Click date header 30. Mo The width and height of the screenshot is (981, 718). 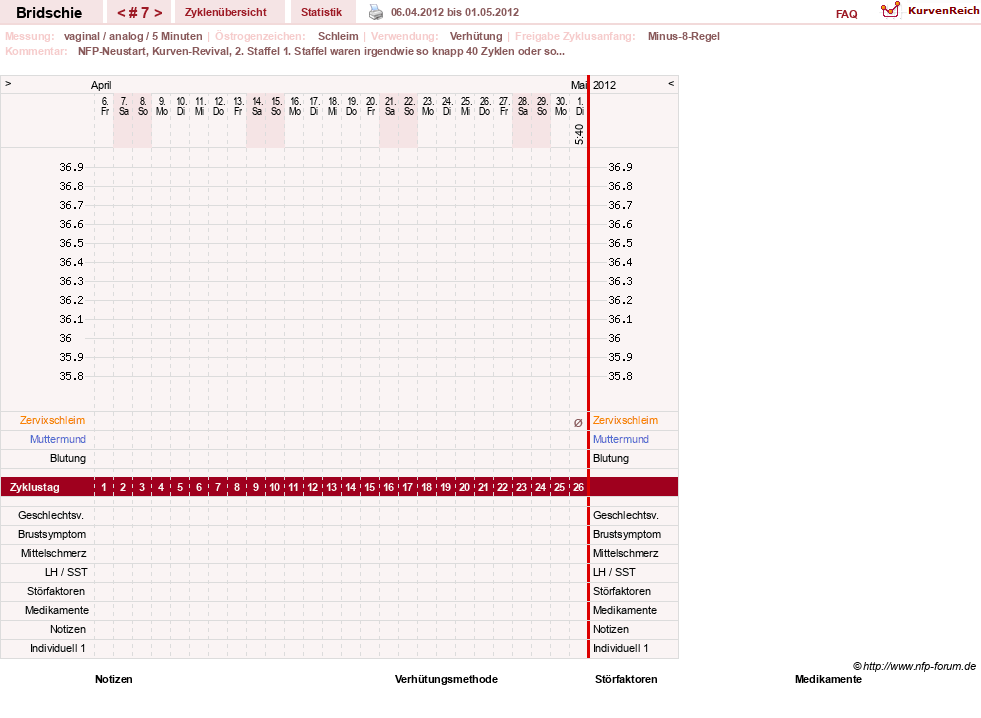(x=561, y=106)
